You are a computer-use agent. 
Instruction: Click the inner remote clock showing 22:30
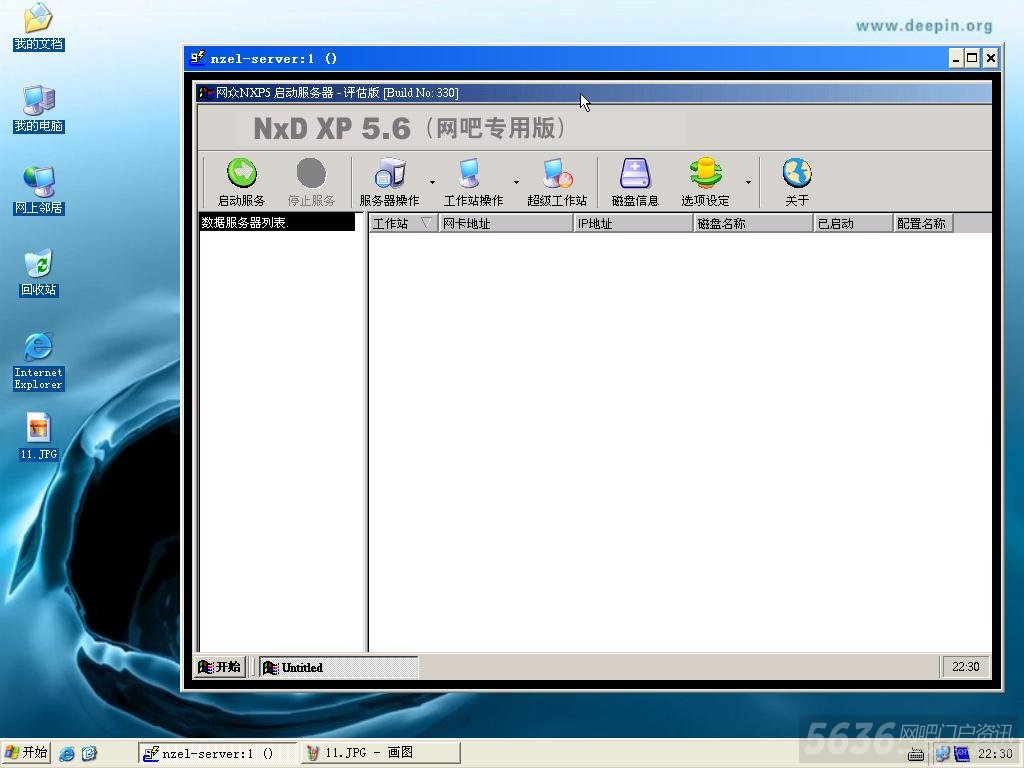pyautogui.click(x=965, y=667)
